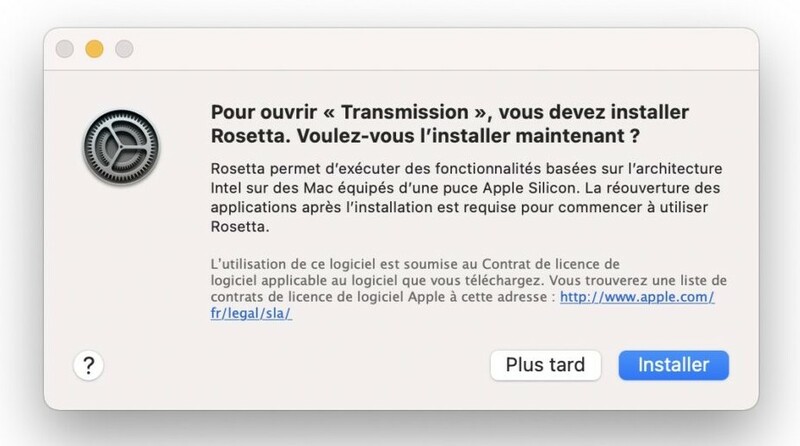
Task: Open help with the question mark button
Action: (x=89, y=366)
